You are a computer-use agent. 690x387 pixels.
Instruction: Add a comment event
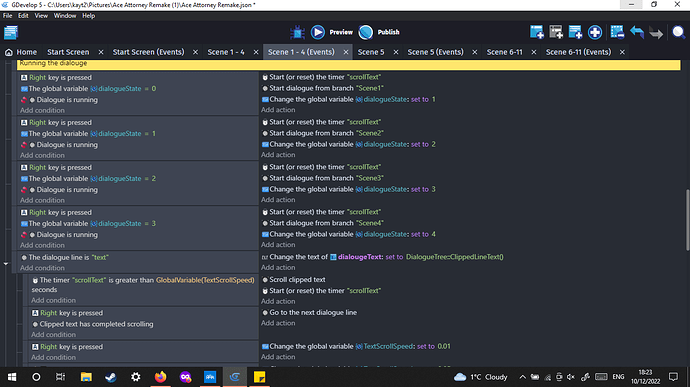click(575, 32)
